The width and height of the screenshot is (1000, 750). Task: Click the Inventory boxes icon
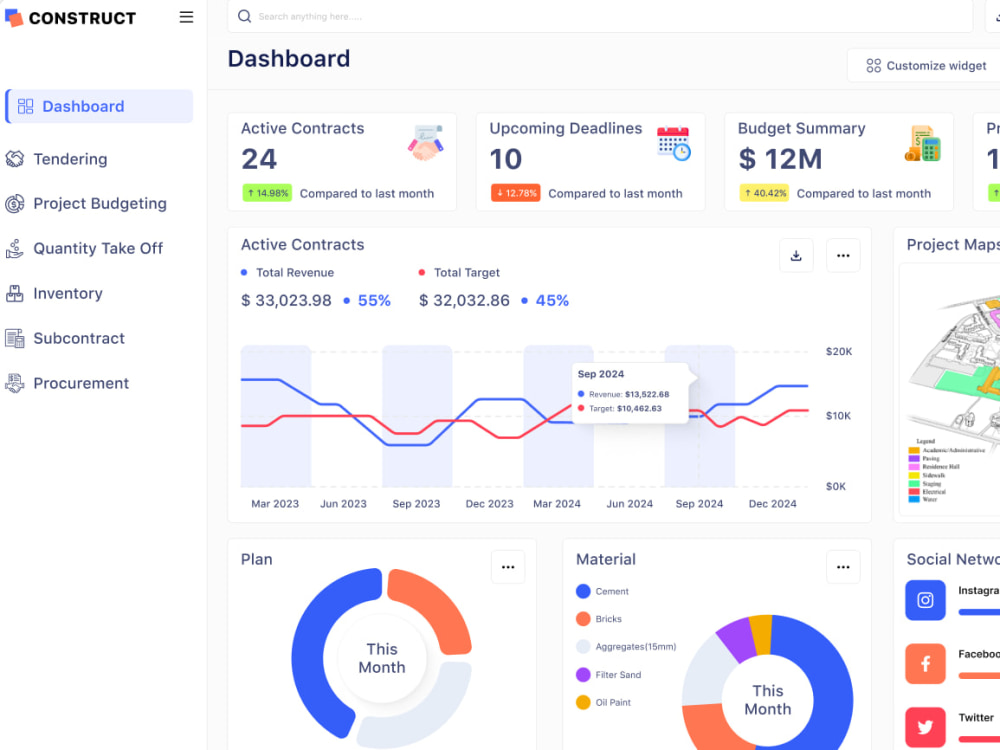pyautogui.click(x=15, y=293)
